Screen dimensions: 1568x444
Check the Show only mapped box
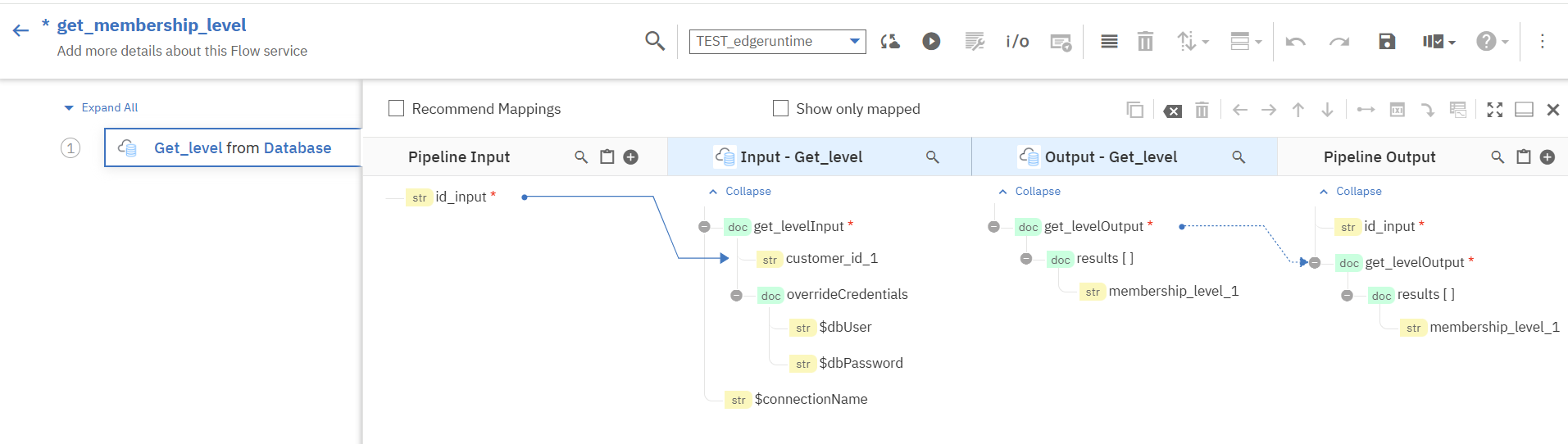point(780,108)
